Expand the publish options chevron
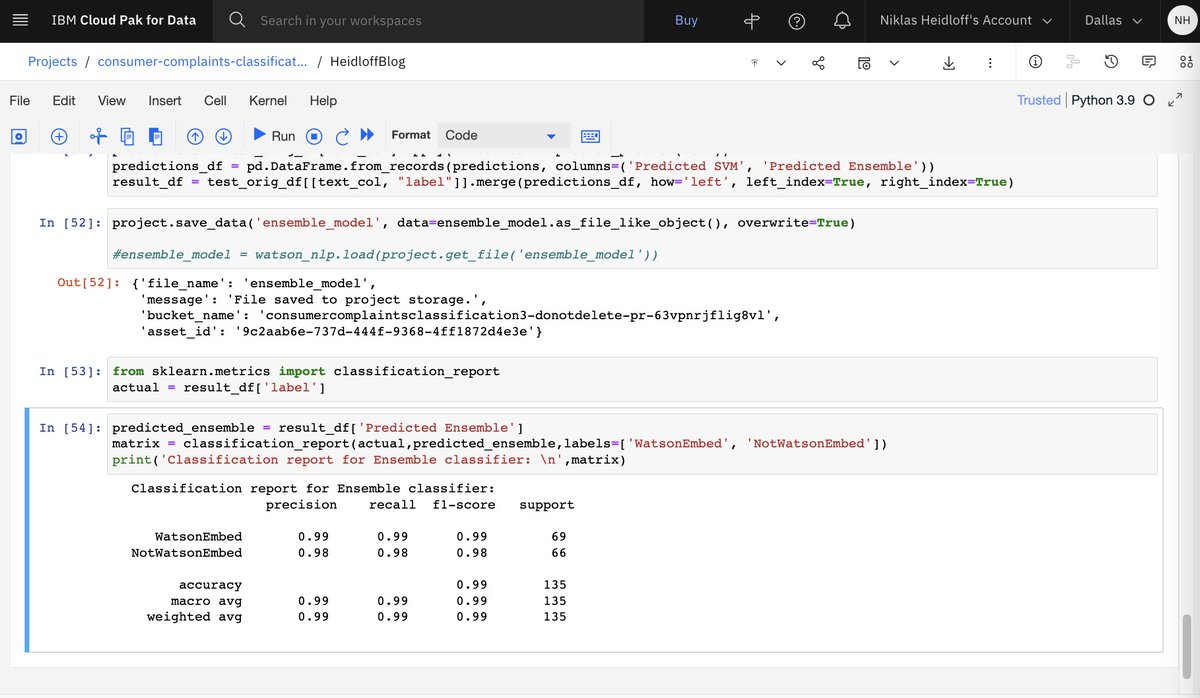1200x698 pixels. click(781, 63)
